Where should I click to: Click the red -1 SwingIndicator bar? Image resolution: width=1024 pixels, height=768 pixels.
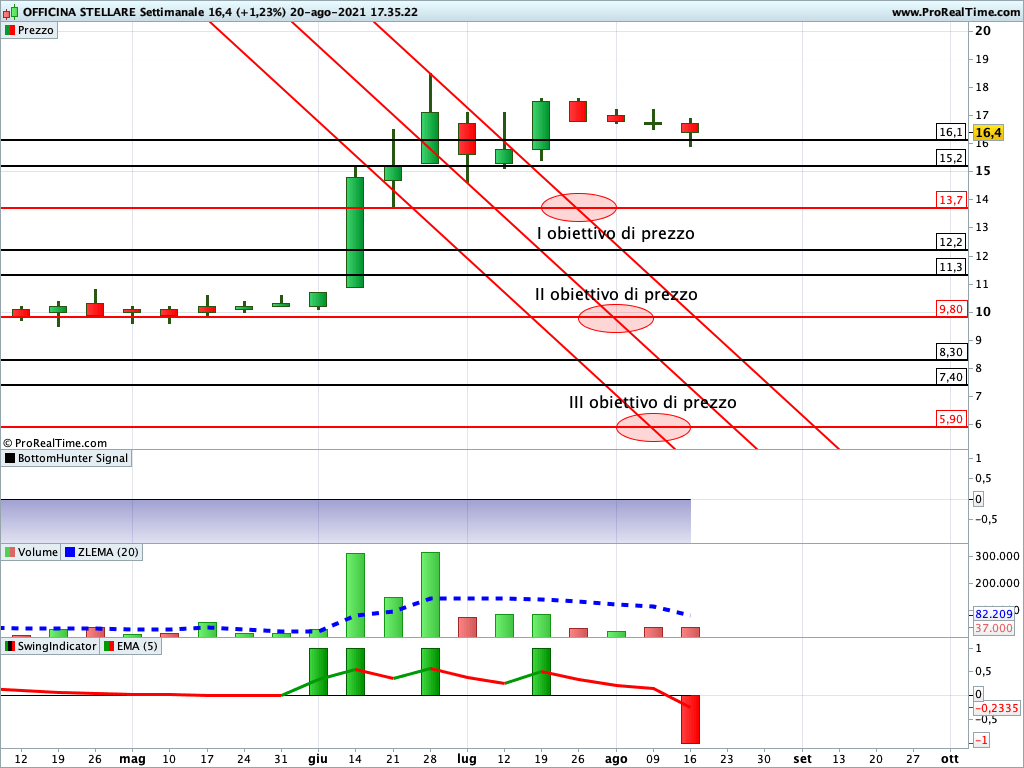point(690,719)
